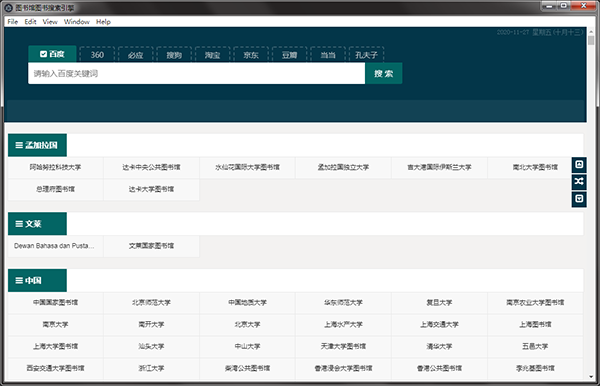Click the vertical scrollbar thumb

coord(591,41)
